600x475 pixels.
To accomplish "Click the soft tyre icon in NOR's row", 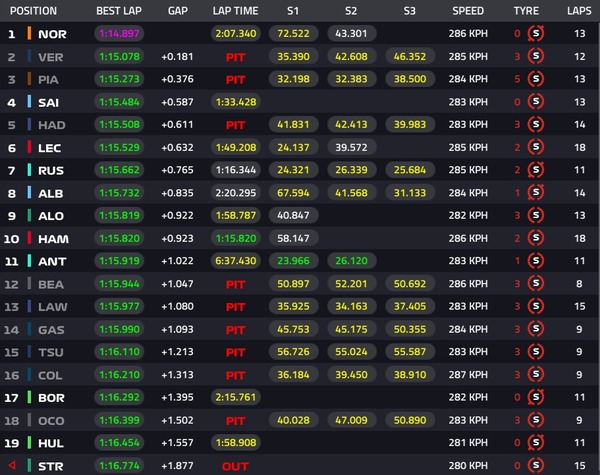I will (x=535, y=34).
